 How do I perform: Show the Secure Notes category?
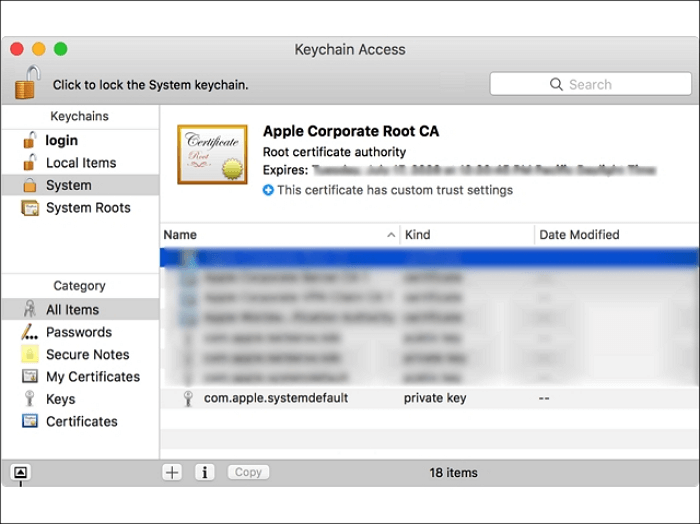click(80, 354)
